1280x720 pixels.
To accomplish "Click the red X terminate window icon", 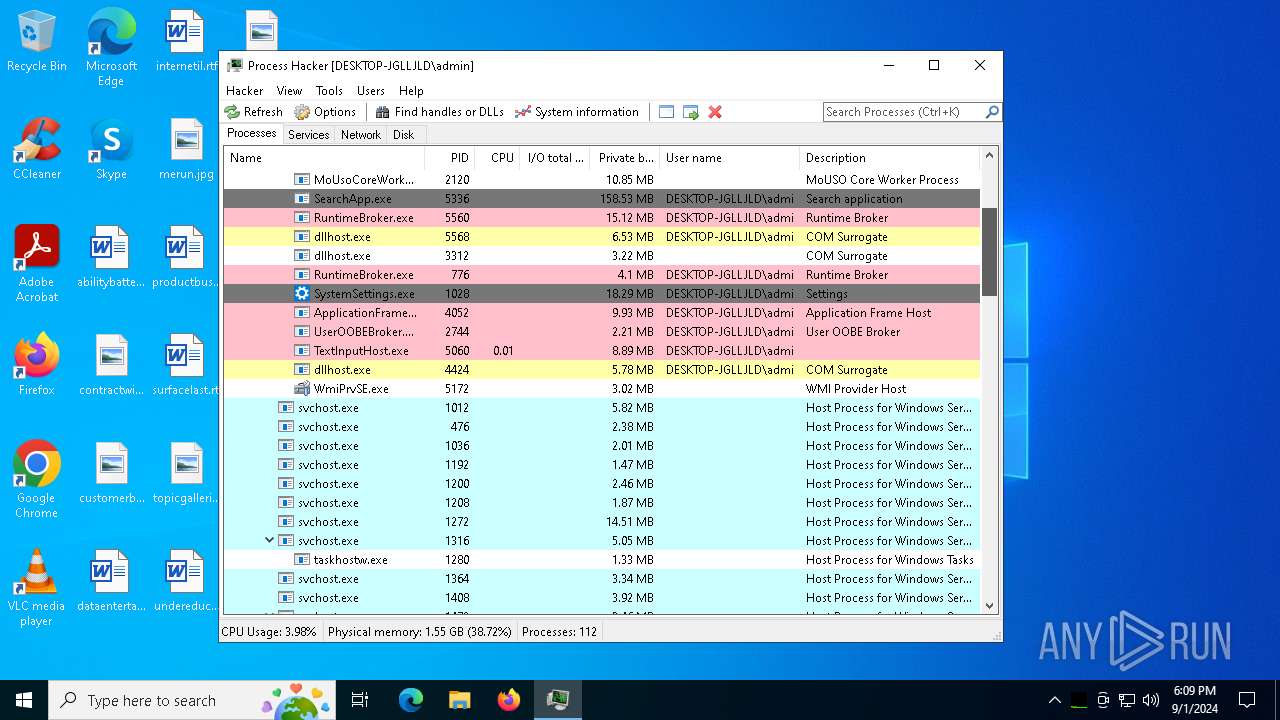I will pos(715,112).
